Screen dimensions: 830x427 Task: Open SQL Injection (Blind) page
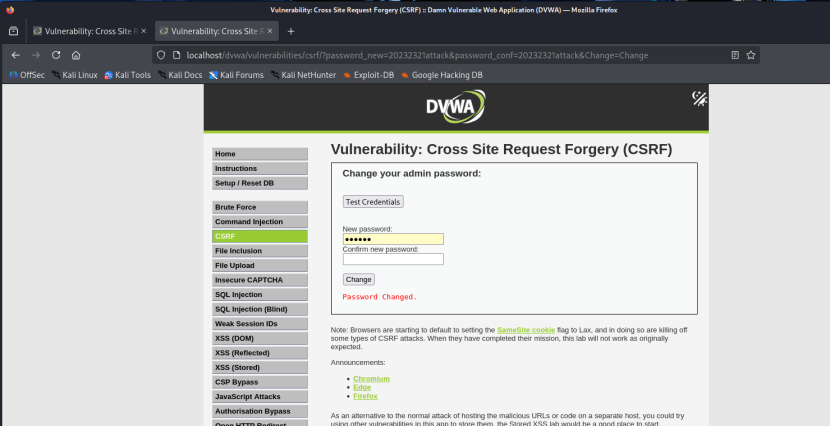pos(260,309)
